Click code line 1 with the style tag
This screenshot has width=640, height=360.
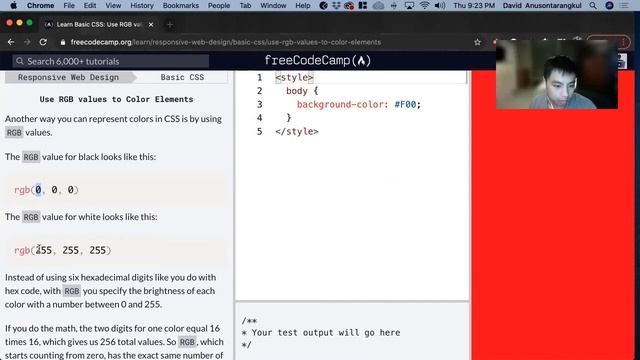click(x=294, y=77)
